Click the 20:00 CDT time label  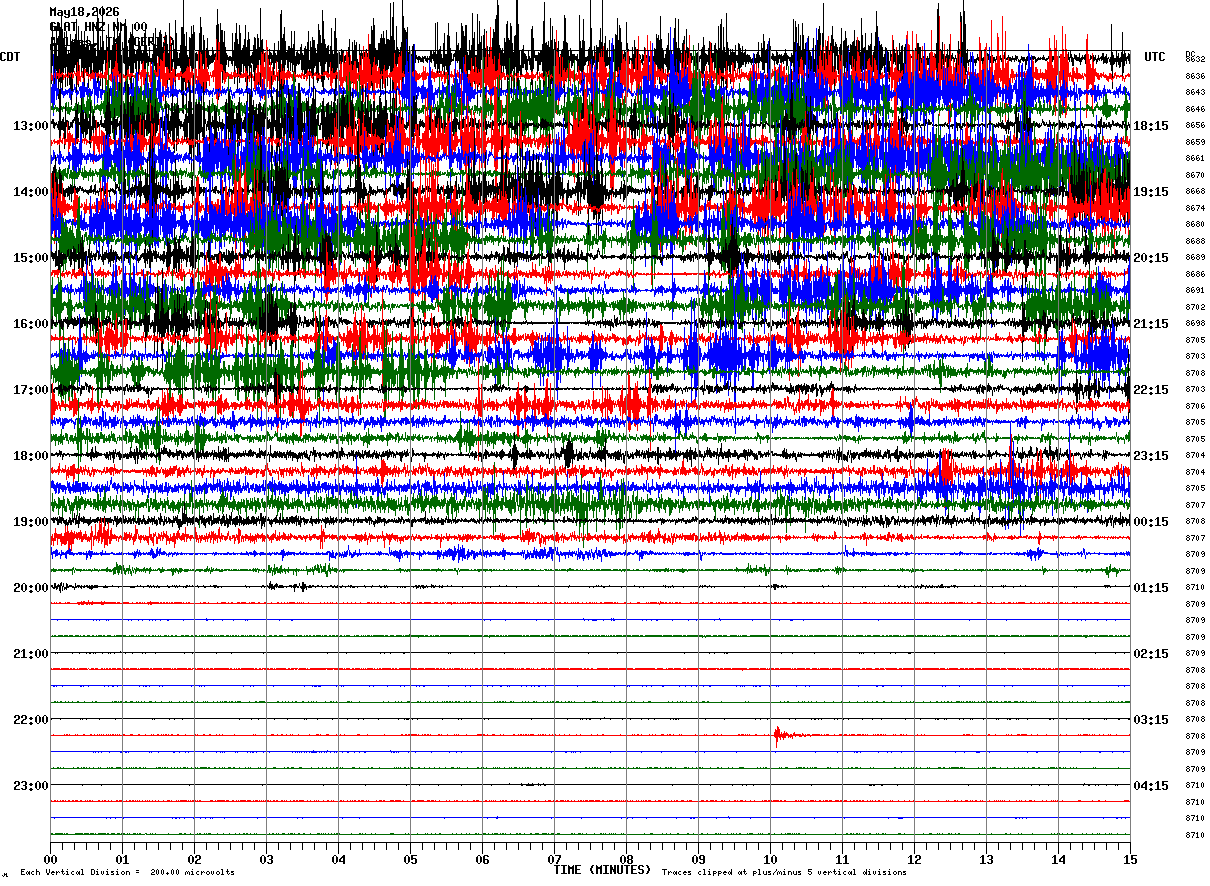[31, 588]
